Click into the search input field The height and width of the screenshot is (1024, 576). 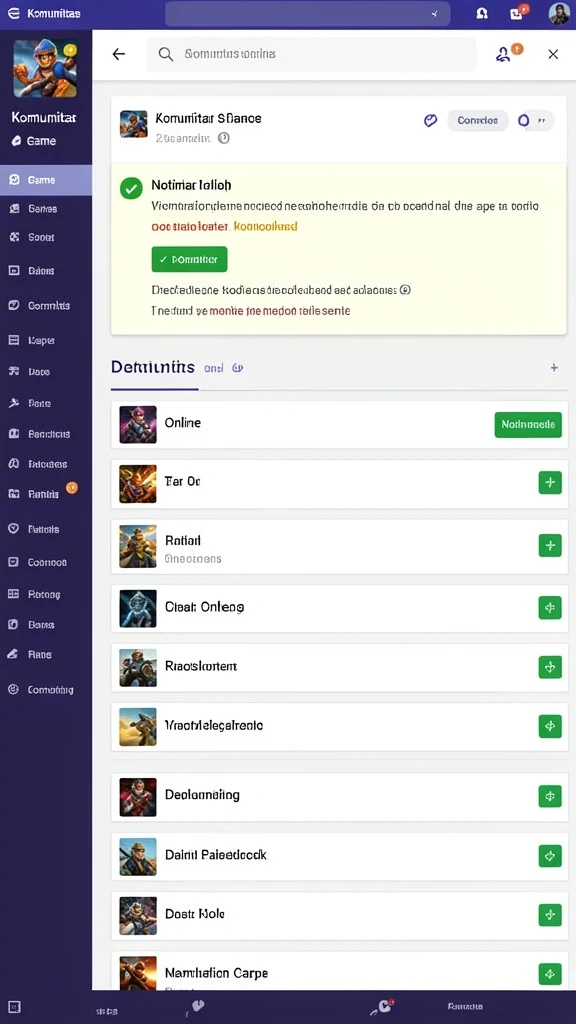click(x=312, y=54)
